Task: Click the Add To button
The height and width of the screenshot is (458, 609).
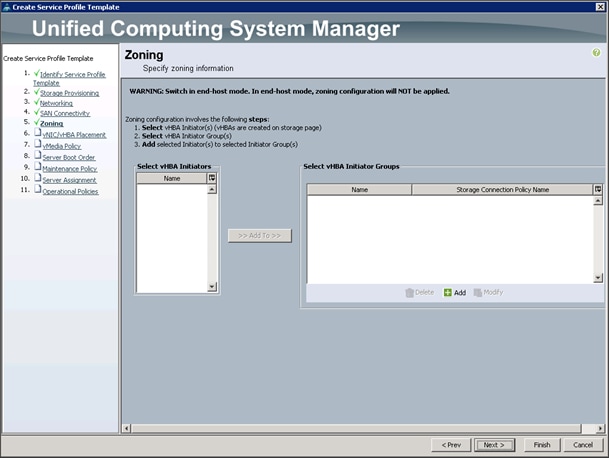Action: [x=259, y=235]
